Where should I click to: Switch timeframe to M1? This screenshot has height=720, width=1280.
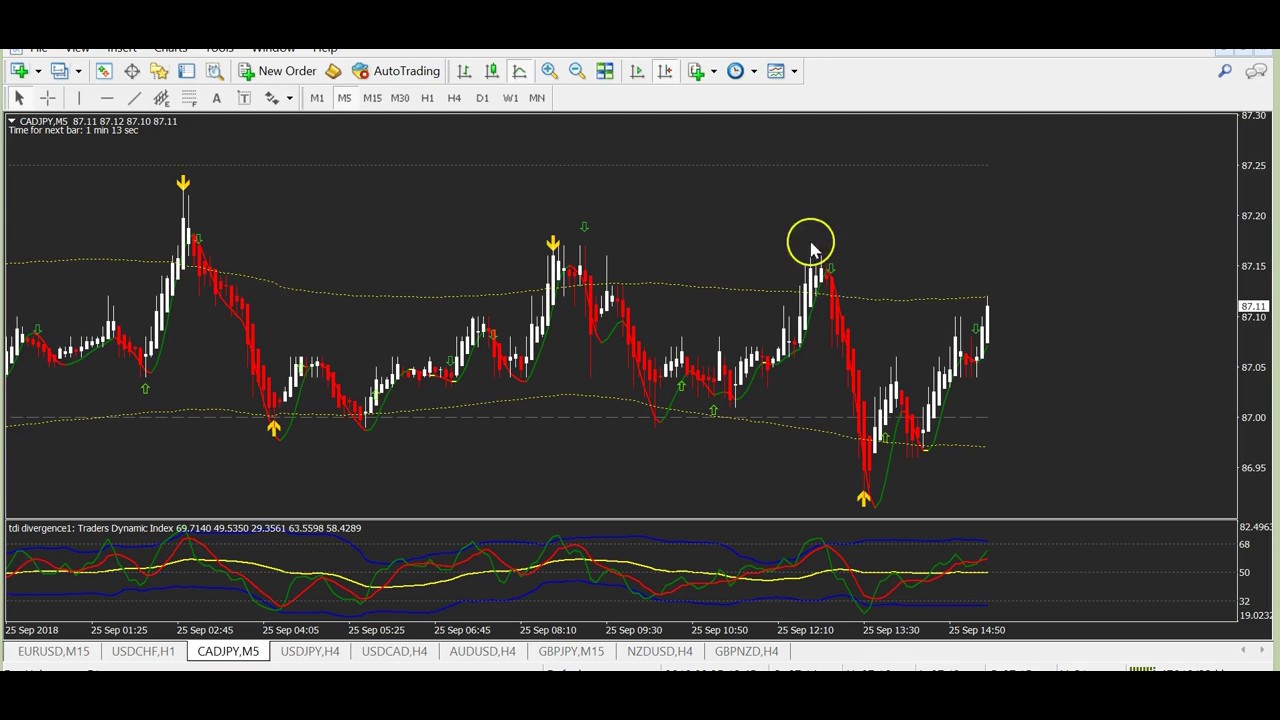click(x=317, y=98)
